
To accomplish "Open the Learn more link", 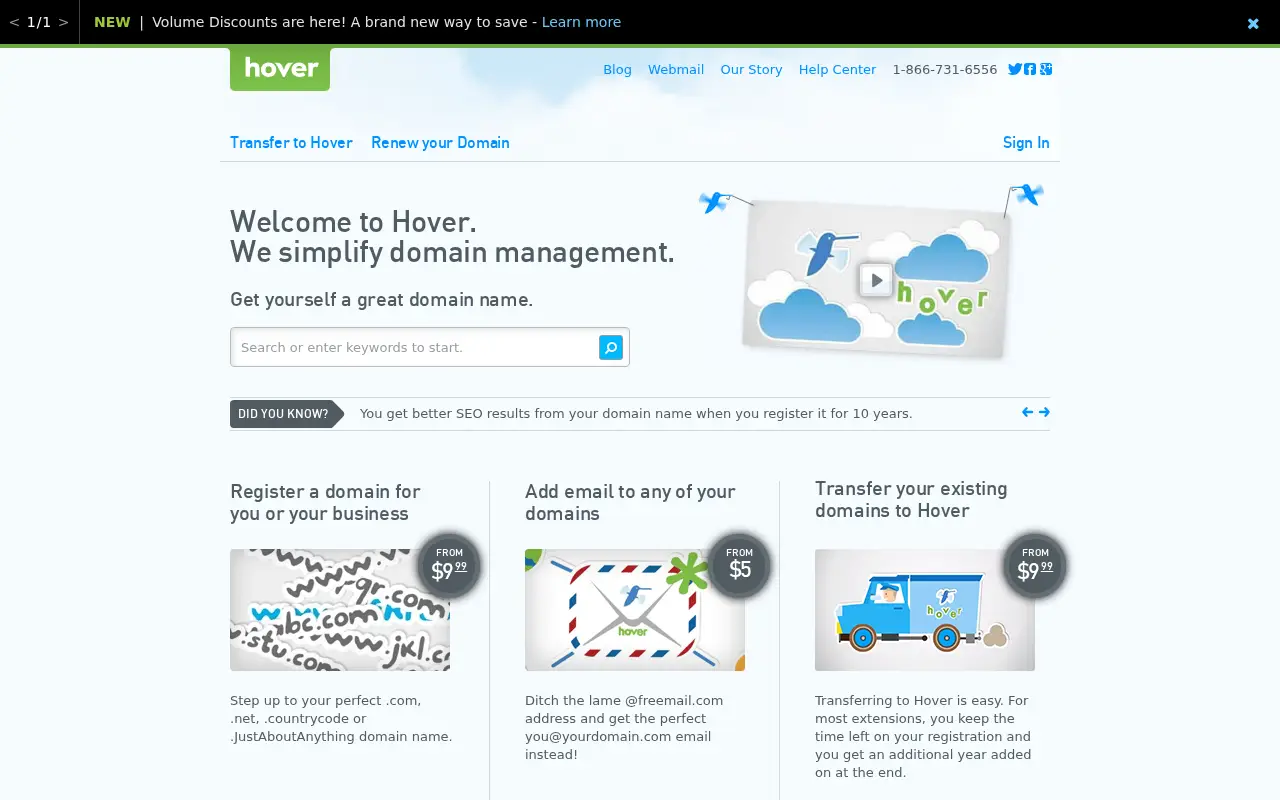I will click(x=581, y=22).
